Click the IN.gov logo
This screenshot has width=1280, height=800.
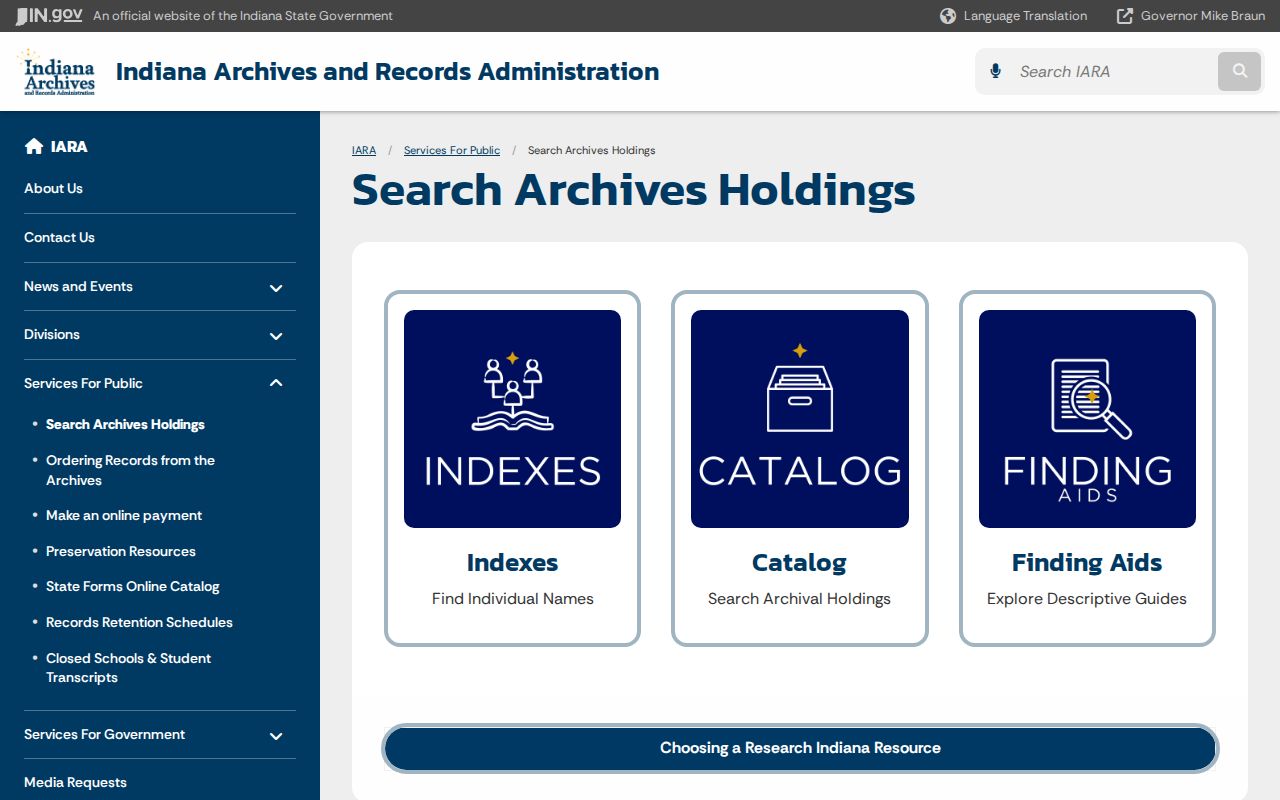(49, 16)
